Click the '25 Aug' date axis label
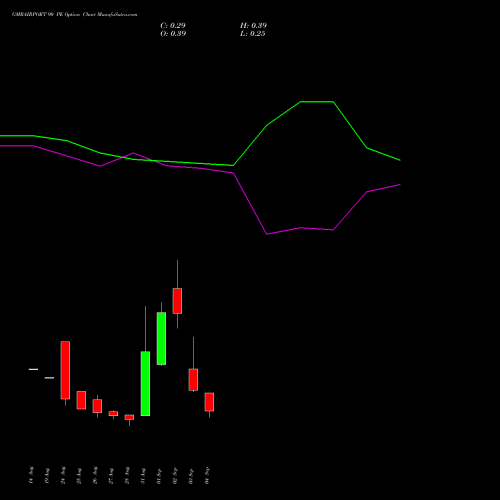The width and height of the screenshot is (500, 500). (79, 476)
